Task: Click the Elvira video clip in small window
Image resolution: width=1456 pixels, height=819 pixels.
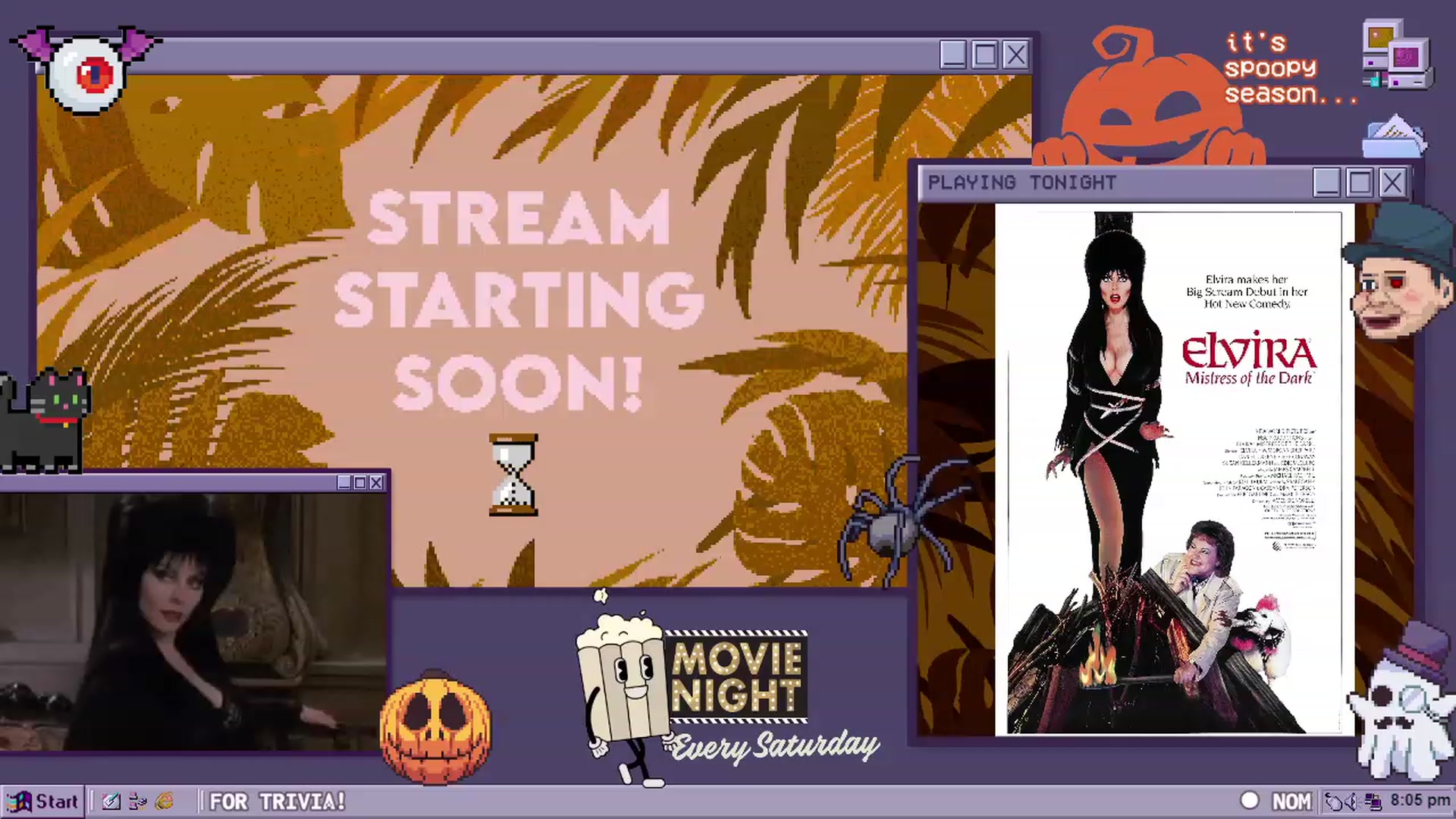Action: click(193, 622)
